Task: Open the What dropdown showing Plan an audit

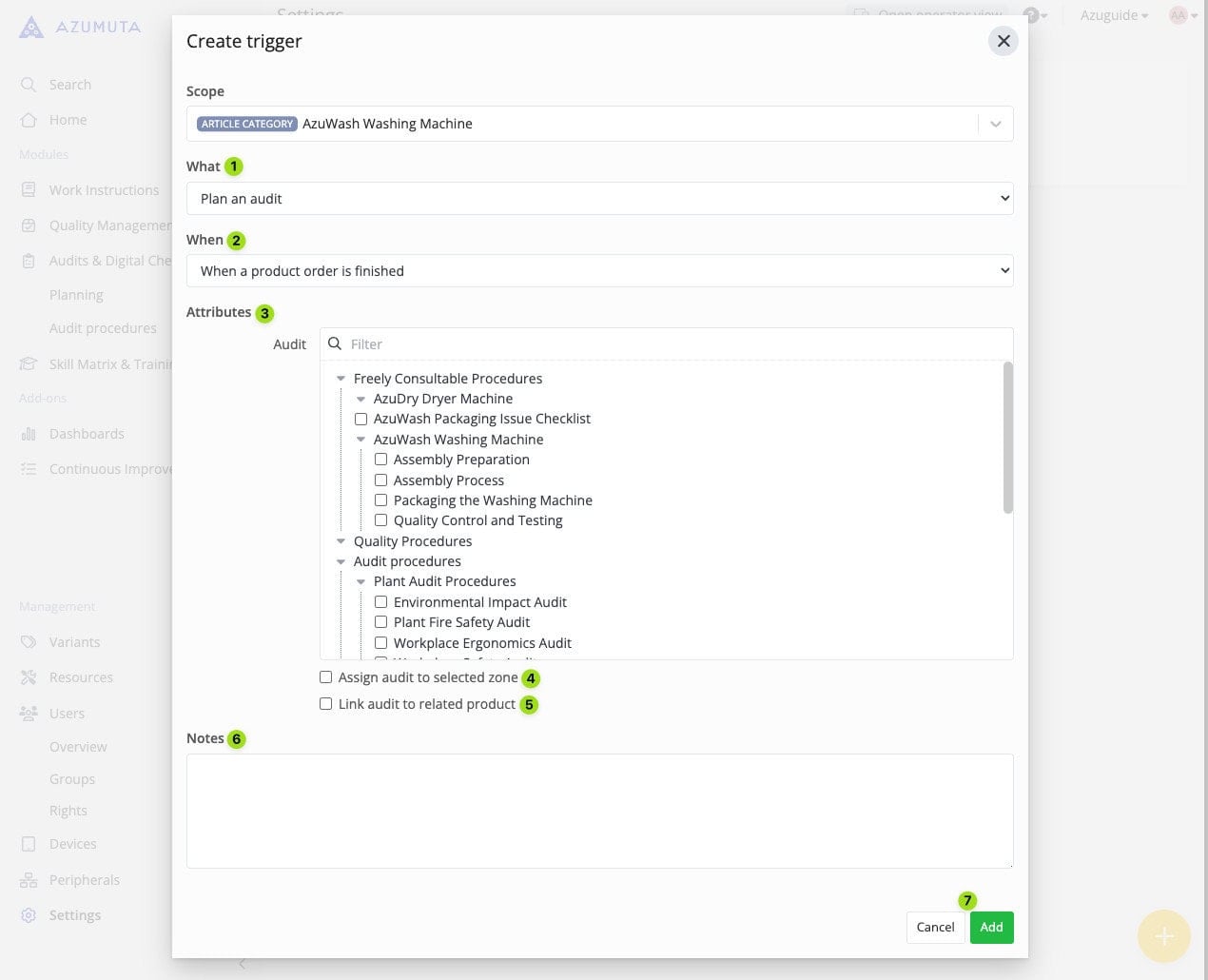Action: tap(599, 199)
